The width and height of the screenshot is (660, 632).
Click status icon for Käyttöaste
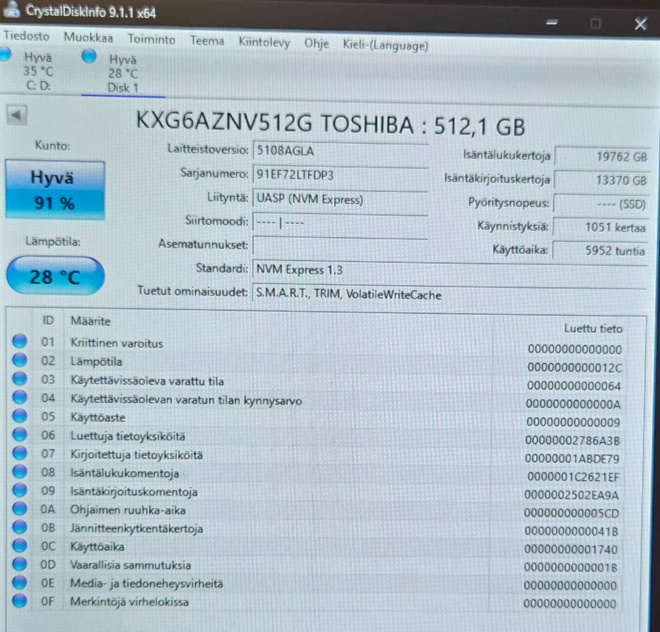pos(19,416)
